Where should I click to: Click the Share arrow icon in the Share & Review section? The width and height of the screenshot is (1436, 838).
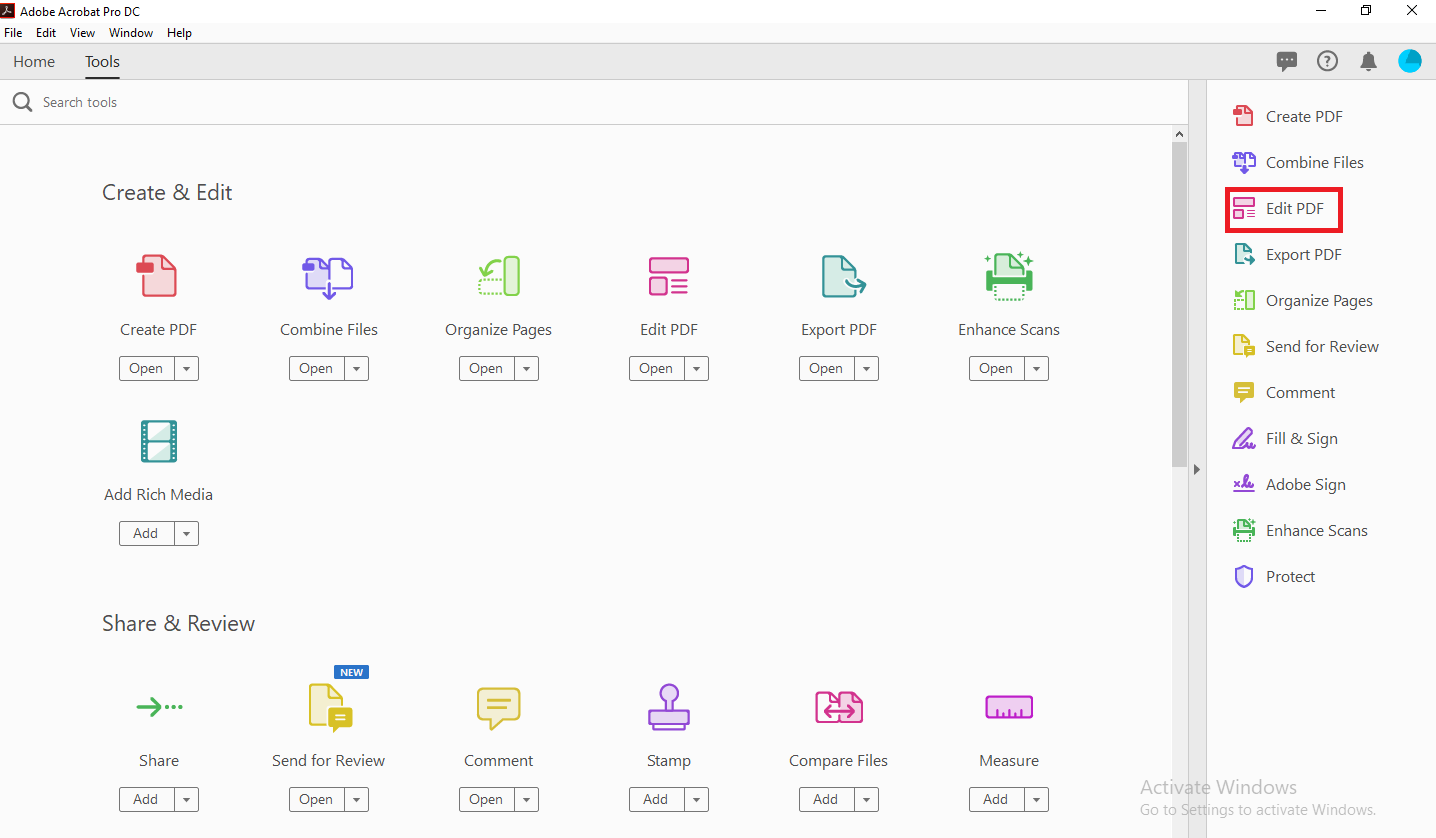pos(159,707)
